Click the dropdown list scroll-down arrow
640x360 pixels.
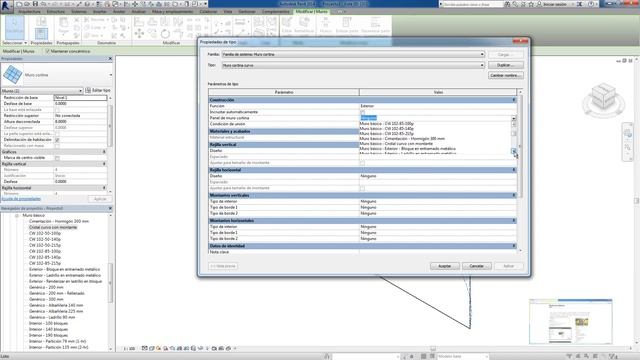(x=513, y=151)
